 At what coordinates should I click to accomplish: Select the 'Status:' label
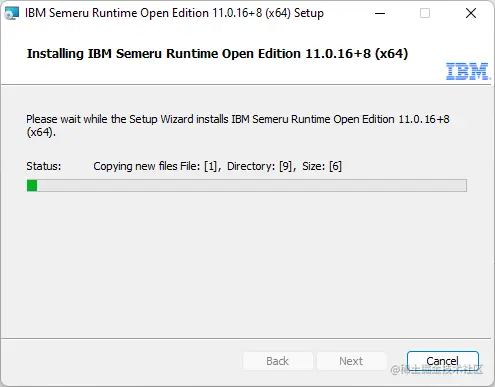pyautogui.click(x=44, y=166)
